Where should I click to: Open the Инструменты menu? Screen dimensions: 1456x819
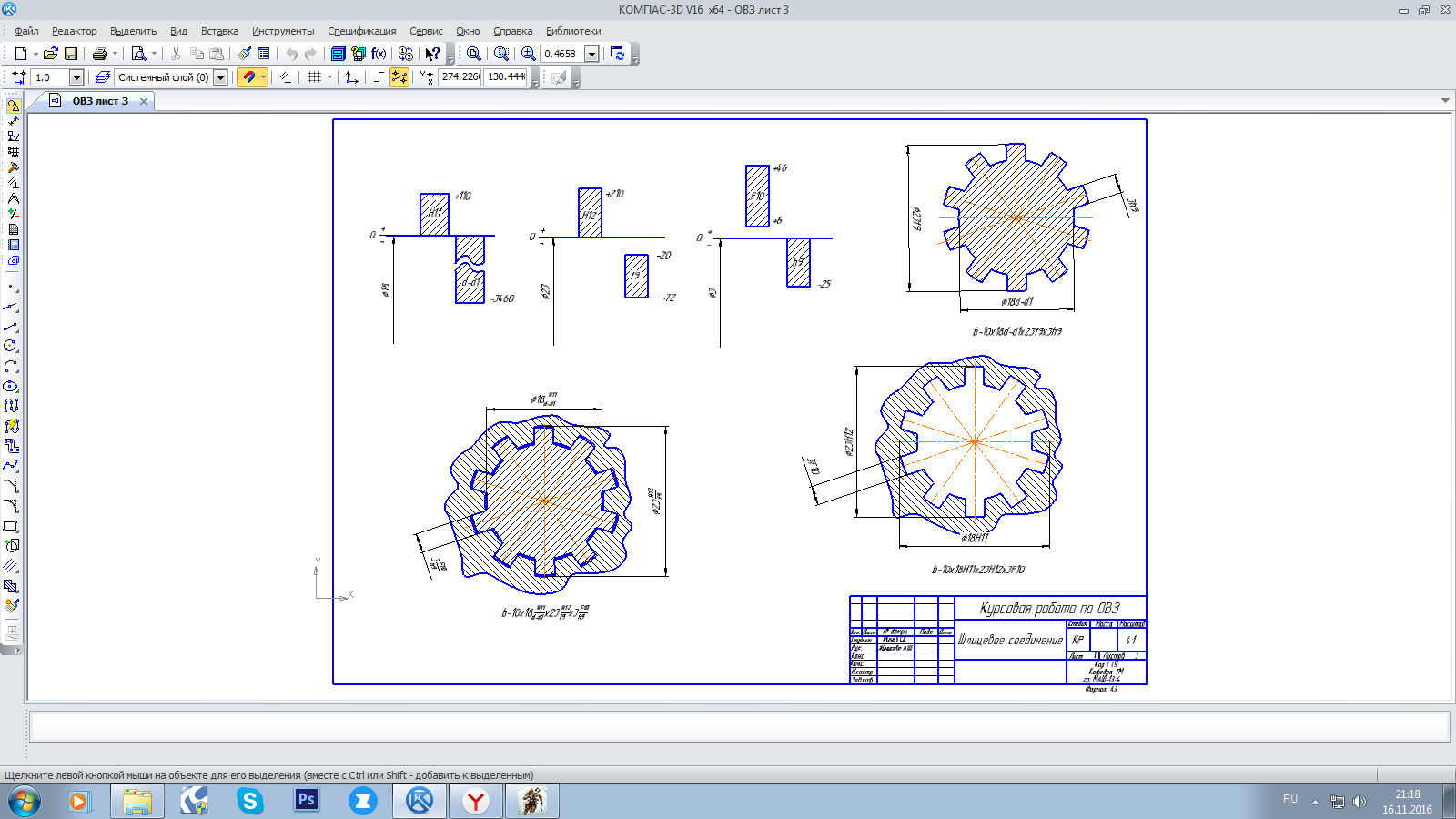[x=283, y=31]
